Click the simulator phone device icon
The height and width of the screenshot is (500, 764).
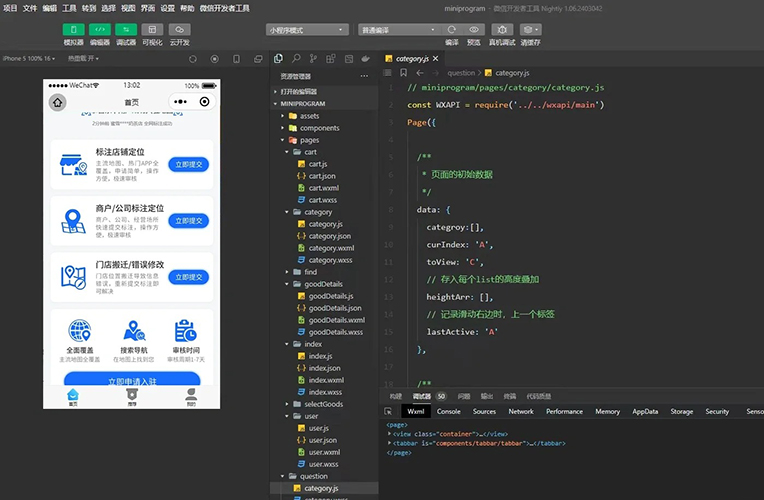(236, 59)
